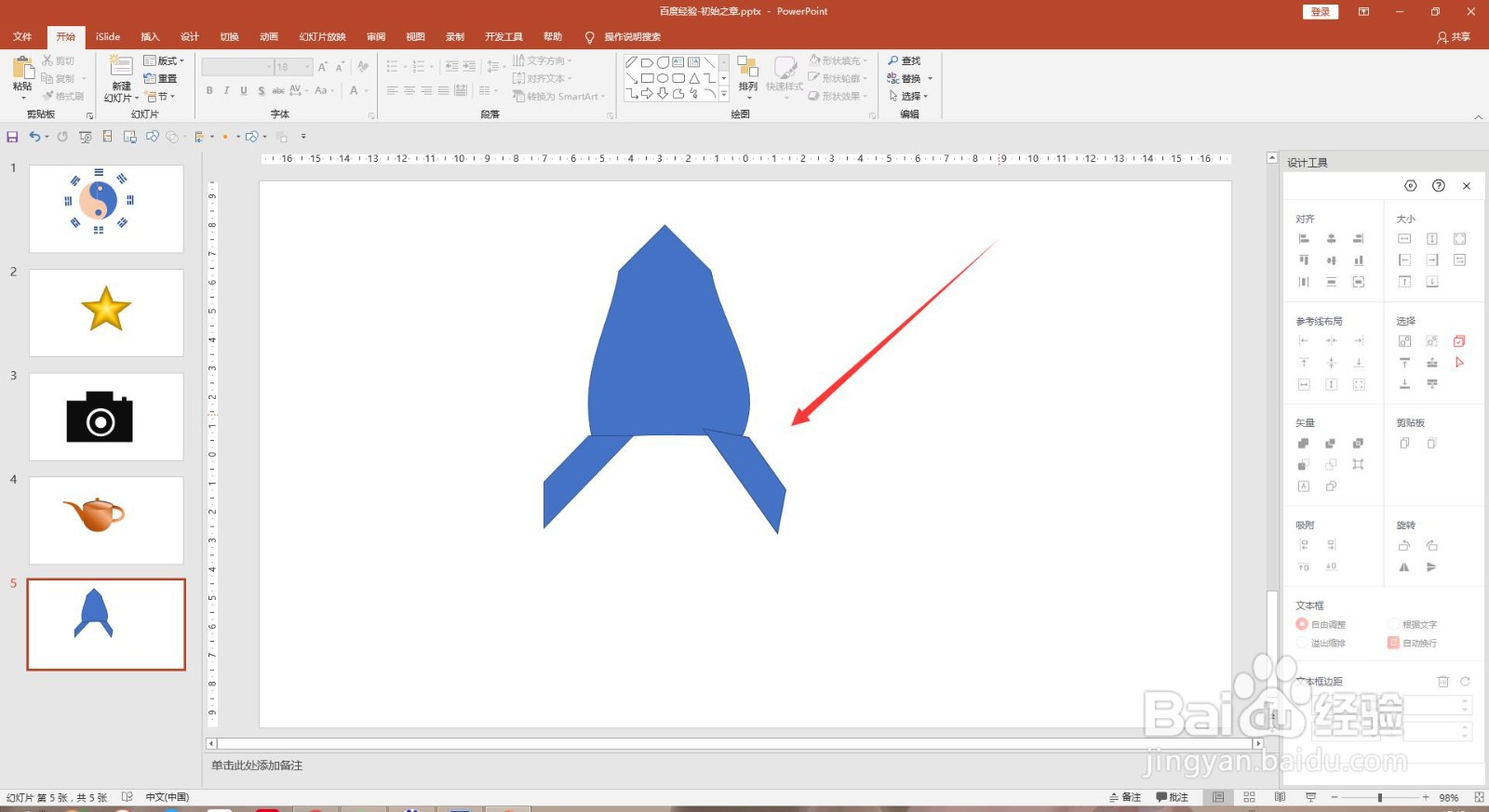
Task: Toggle 备注 notes pane in status bar
Action: click(1124, 797)
